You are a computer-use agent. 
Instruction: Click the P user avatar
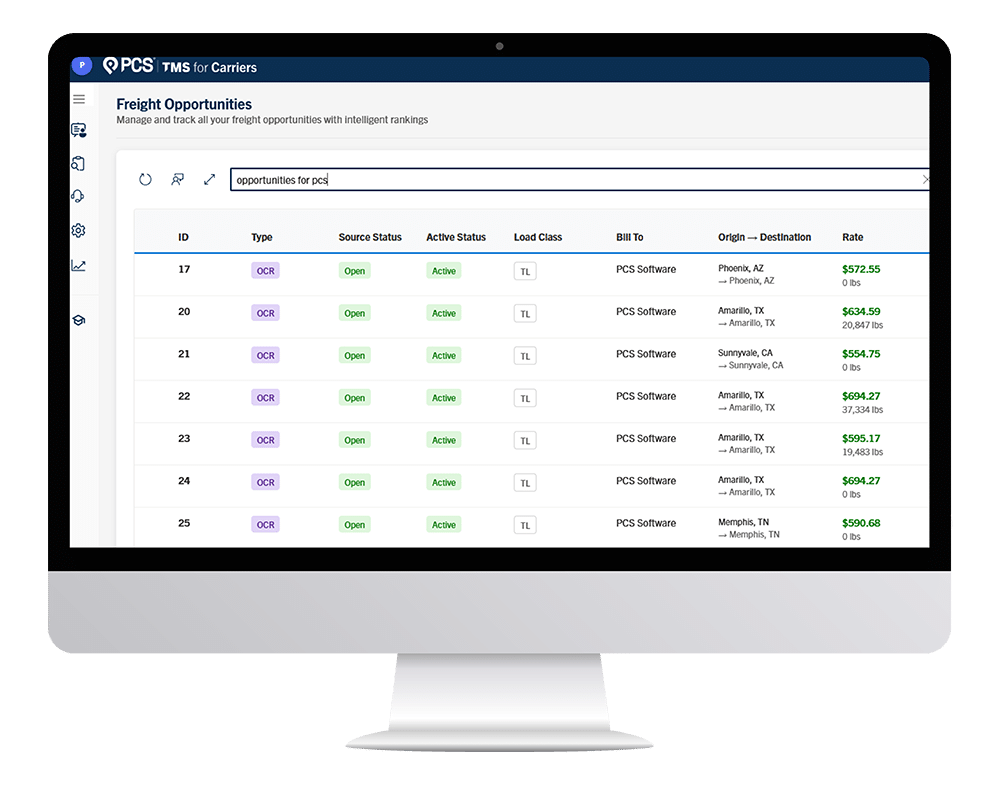pyautogui.click(x=82, y=66)
